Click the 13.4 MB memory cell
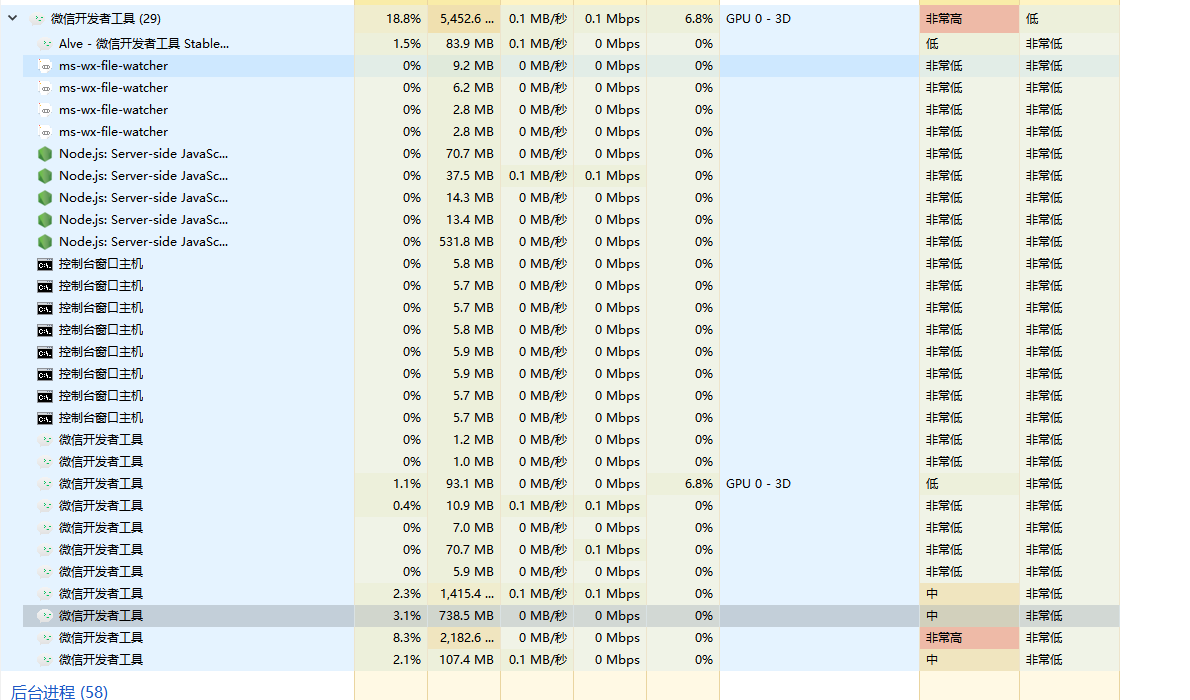This screenshot has width=1190, height=700. tap(464, 220)
